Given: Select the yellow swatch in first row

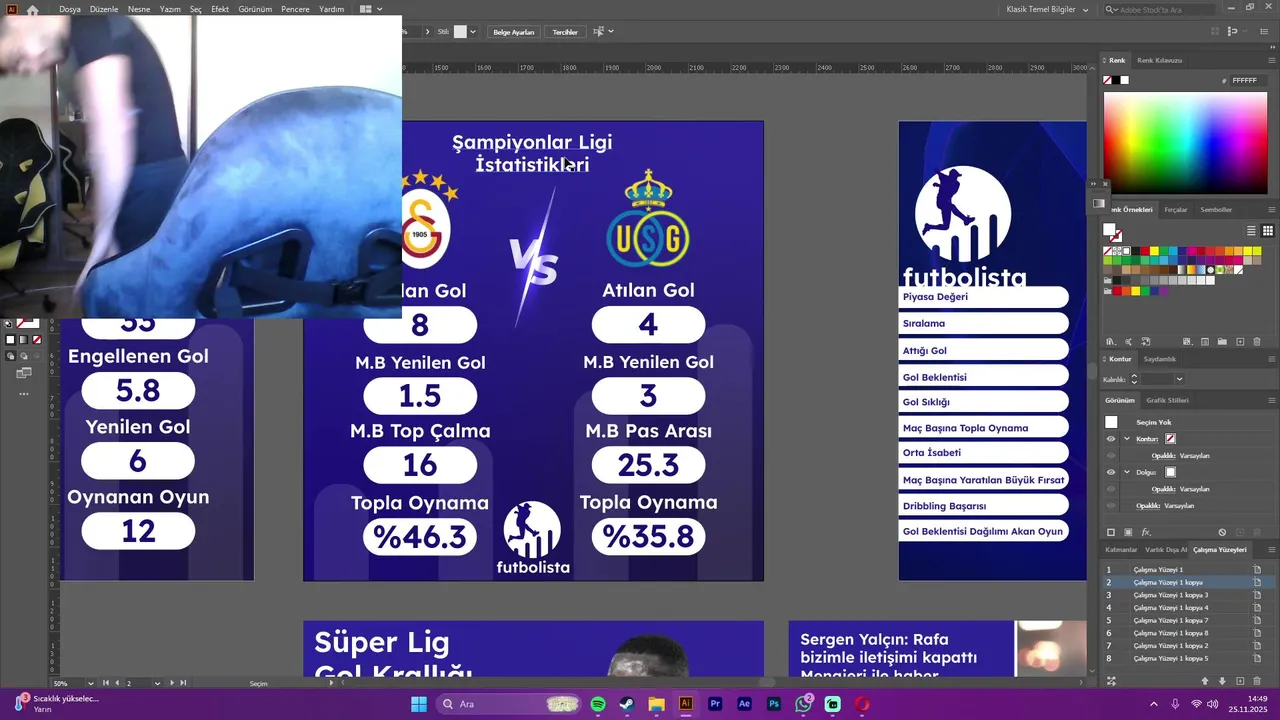Looking at the screenshot, I should [x=1154, y=251].
